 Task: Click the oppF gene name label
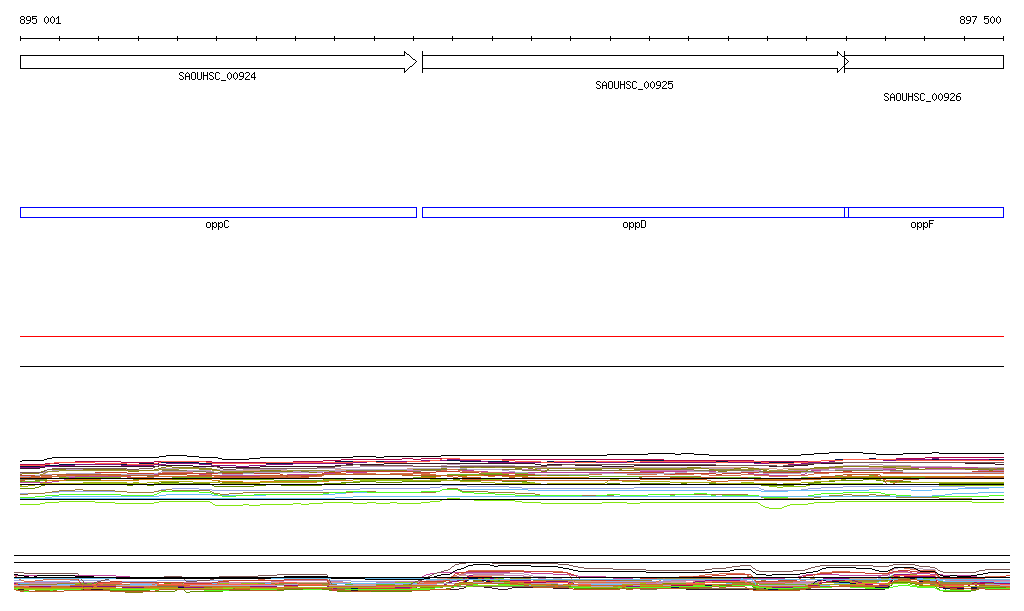click(921, 225)
